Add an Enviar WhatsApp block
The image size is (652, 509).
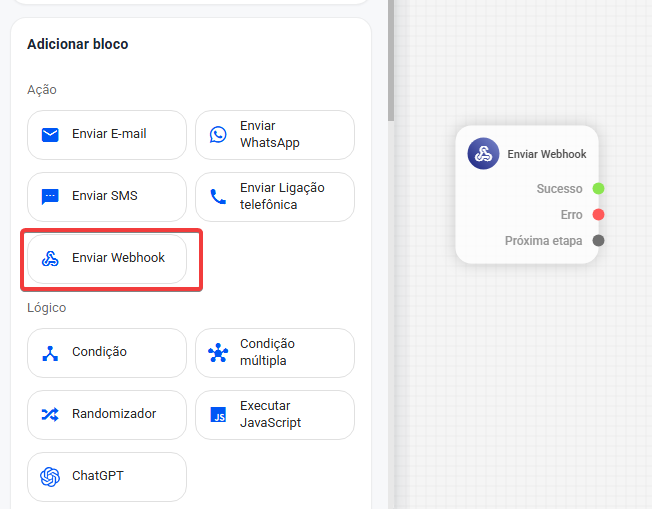pyautogui.click(x=275, y=135)
